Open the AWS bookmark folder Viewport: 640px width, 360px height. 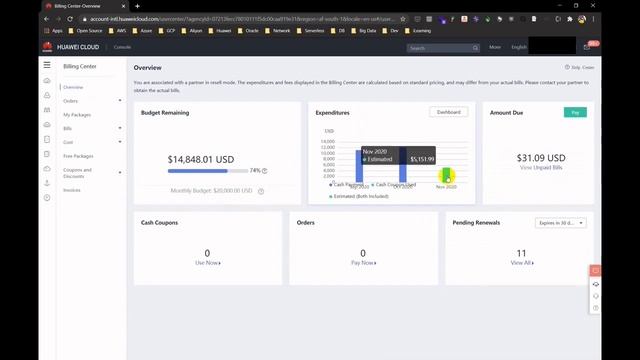118,31
